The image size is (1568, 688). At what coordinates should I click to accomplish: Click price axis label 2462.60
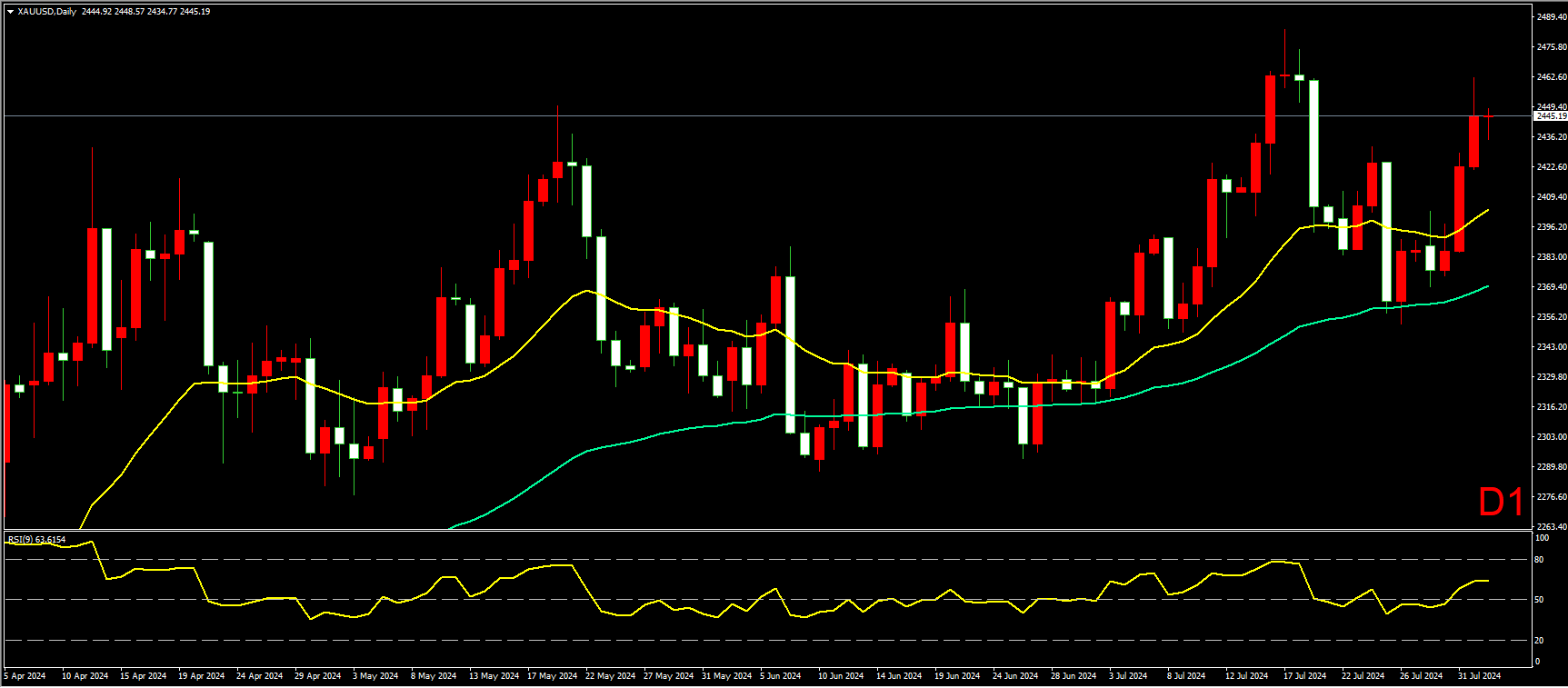coord(1552,77)
